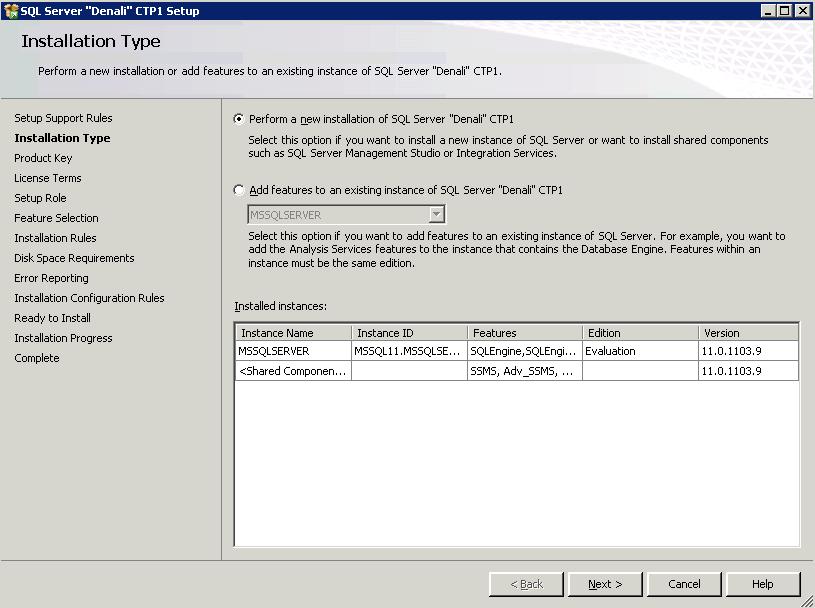Open the MSSQLSERVER instance dropdown
This screenshot has width=815, height=608.
435,215
